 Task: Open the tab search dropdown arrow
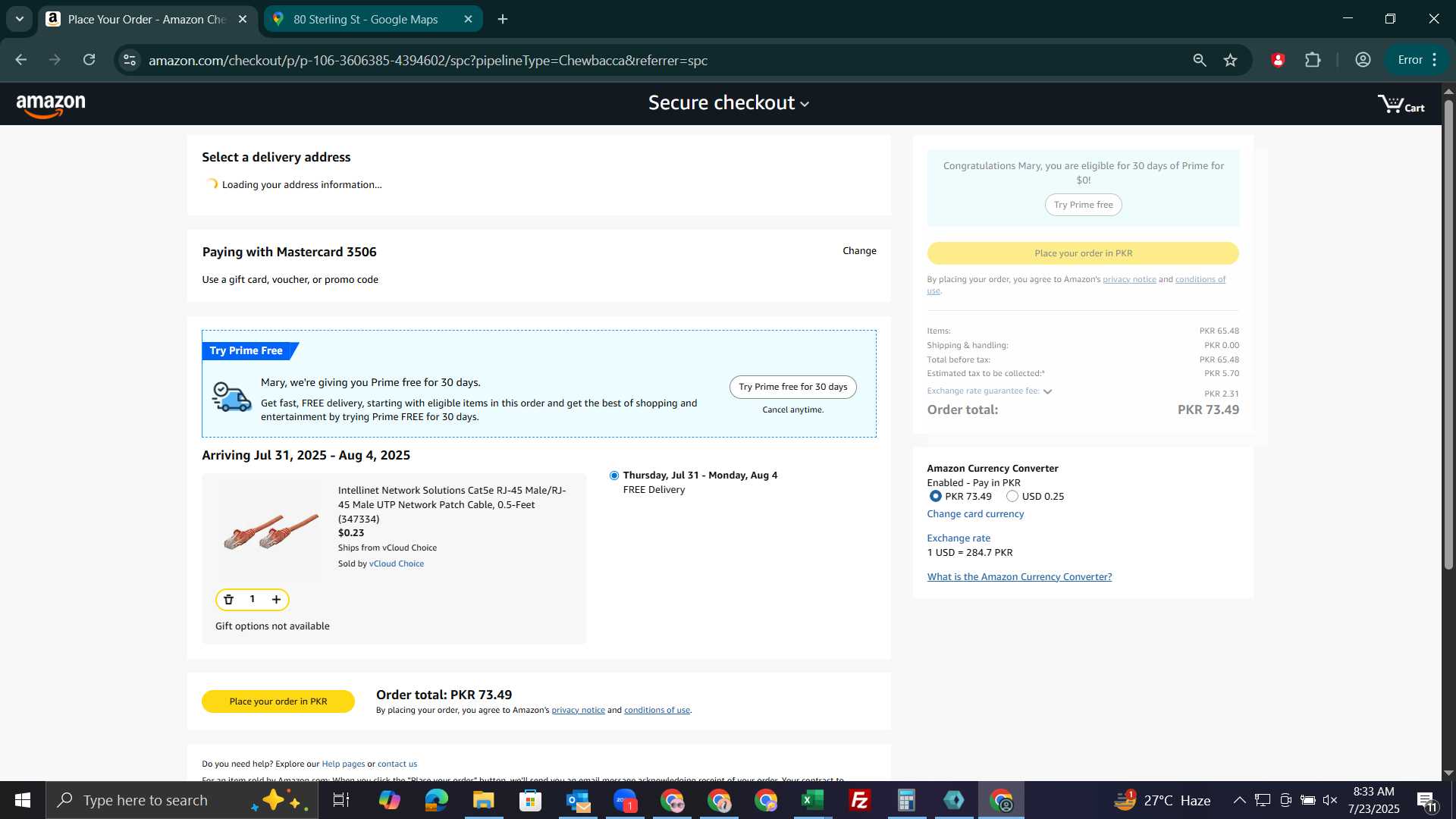point(20,20)
